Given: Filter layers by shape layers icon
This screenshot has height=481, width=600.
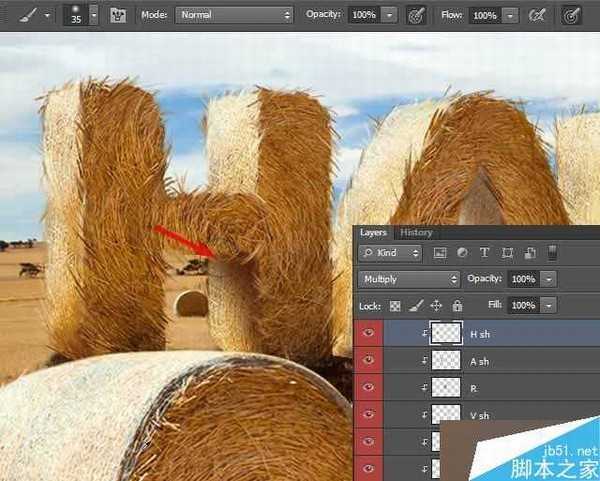Looking at the screenshot, I should [x=507, y=254].
